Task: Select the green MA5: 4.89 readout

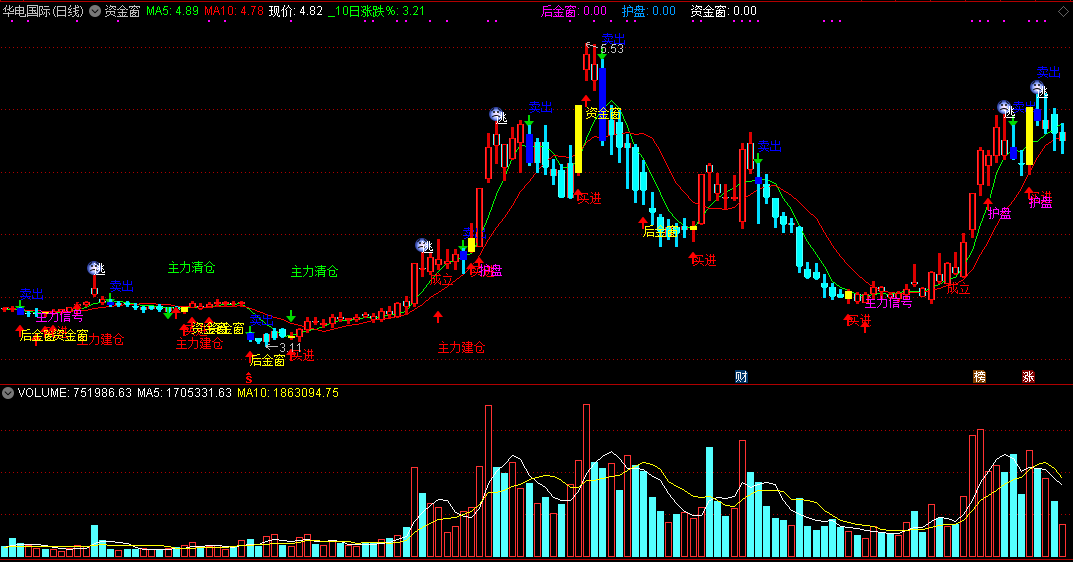Action: tap(172, 11)
